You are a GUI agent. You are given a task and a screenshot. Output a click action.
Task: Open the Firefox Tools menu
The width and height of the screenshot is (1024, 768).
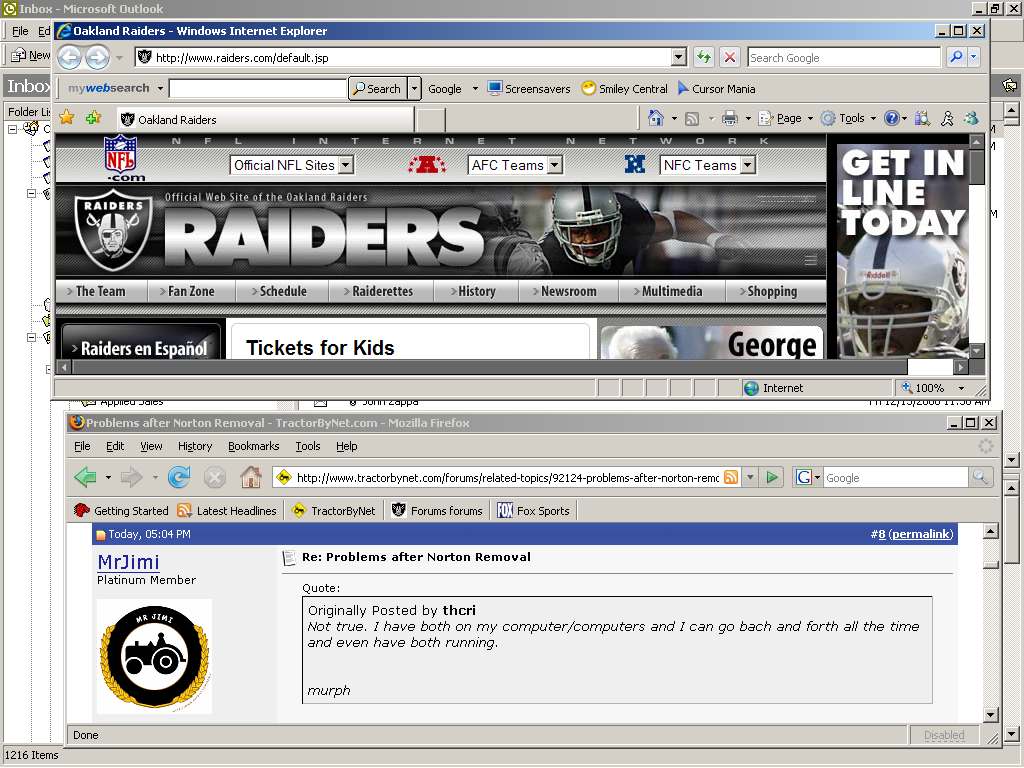[308, 446]
